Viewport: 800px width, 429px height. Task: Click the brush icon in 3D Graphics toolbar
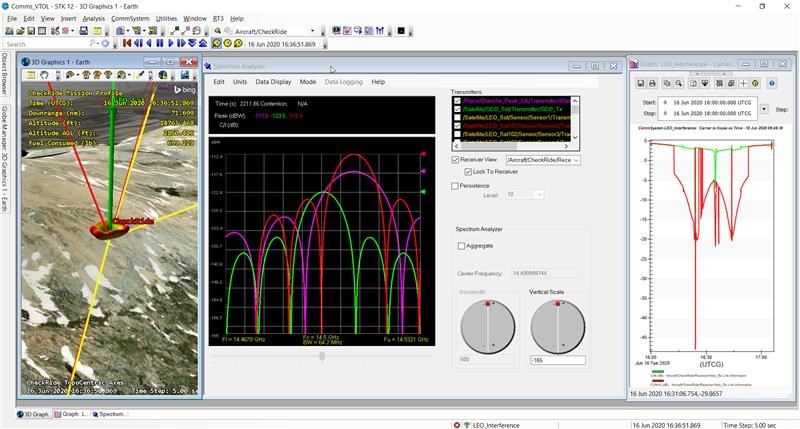tap(140, 75)
